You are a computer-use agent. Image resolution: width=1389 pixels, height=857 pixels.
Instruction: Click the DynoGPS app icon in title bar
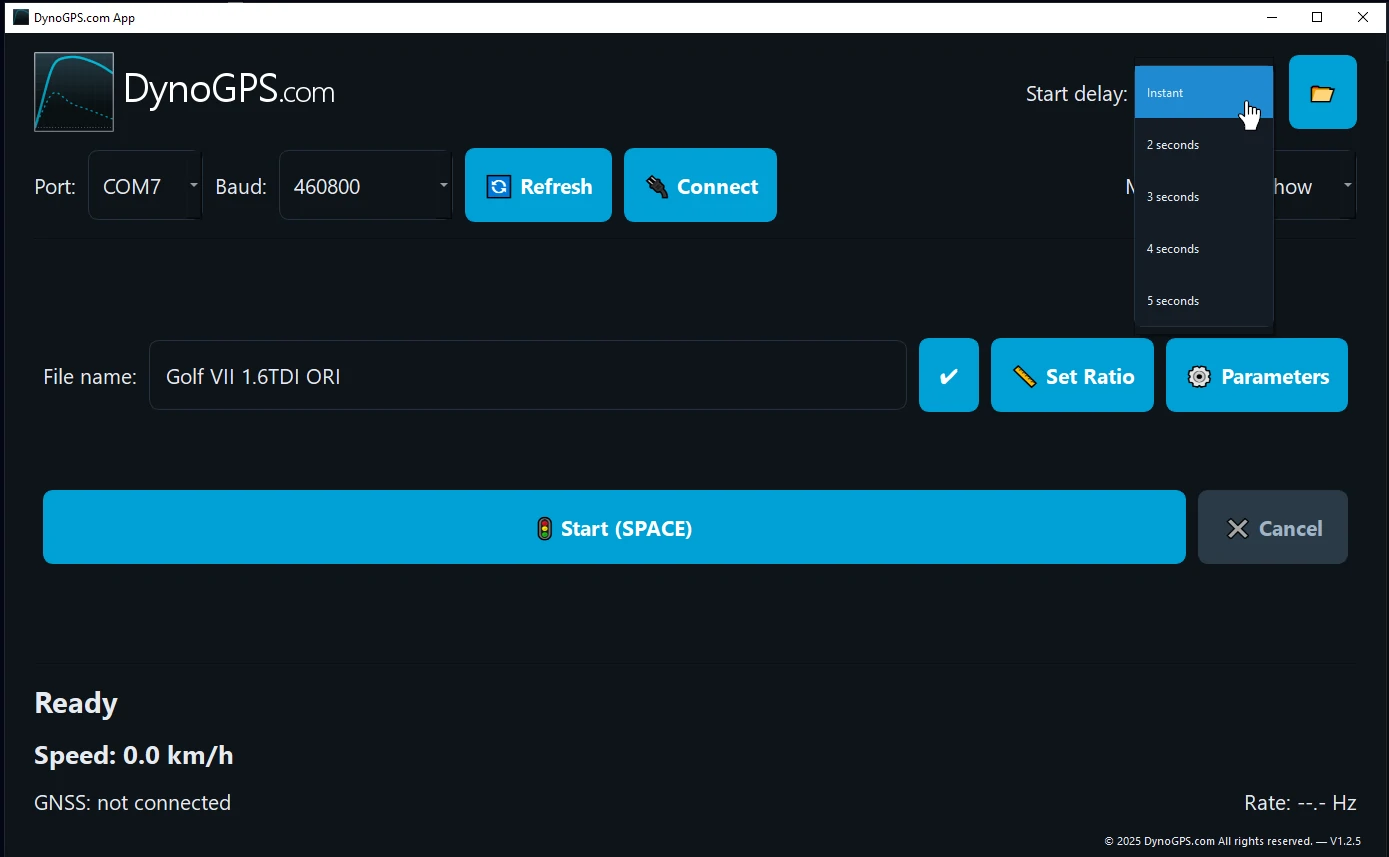tap(20, 16)
